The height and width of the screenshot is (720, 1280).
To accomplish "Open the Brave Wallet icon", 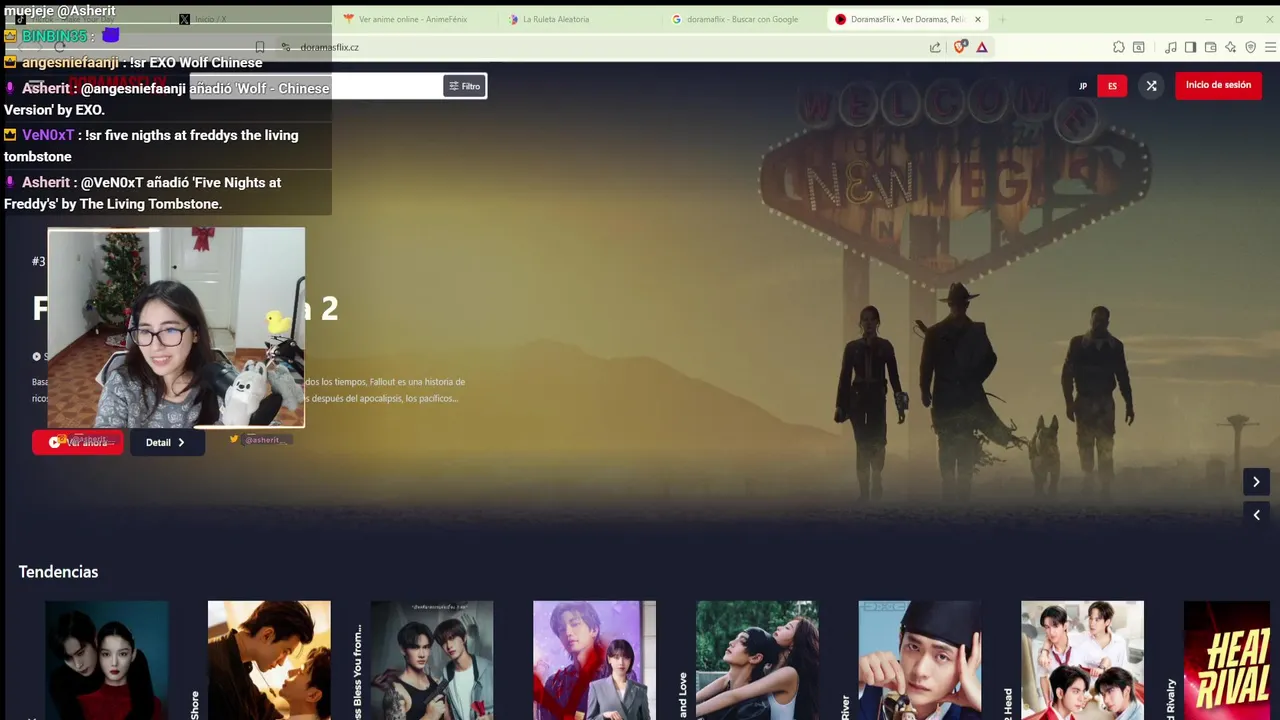I will point(1210,47).
